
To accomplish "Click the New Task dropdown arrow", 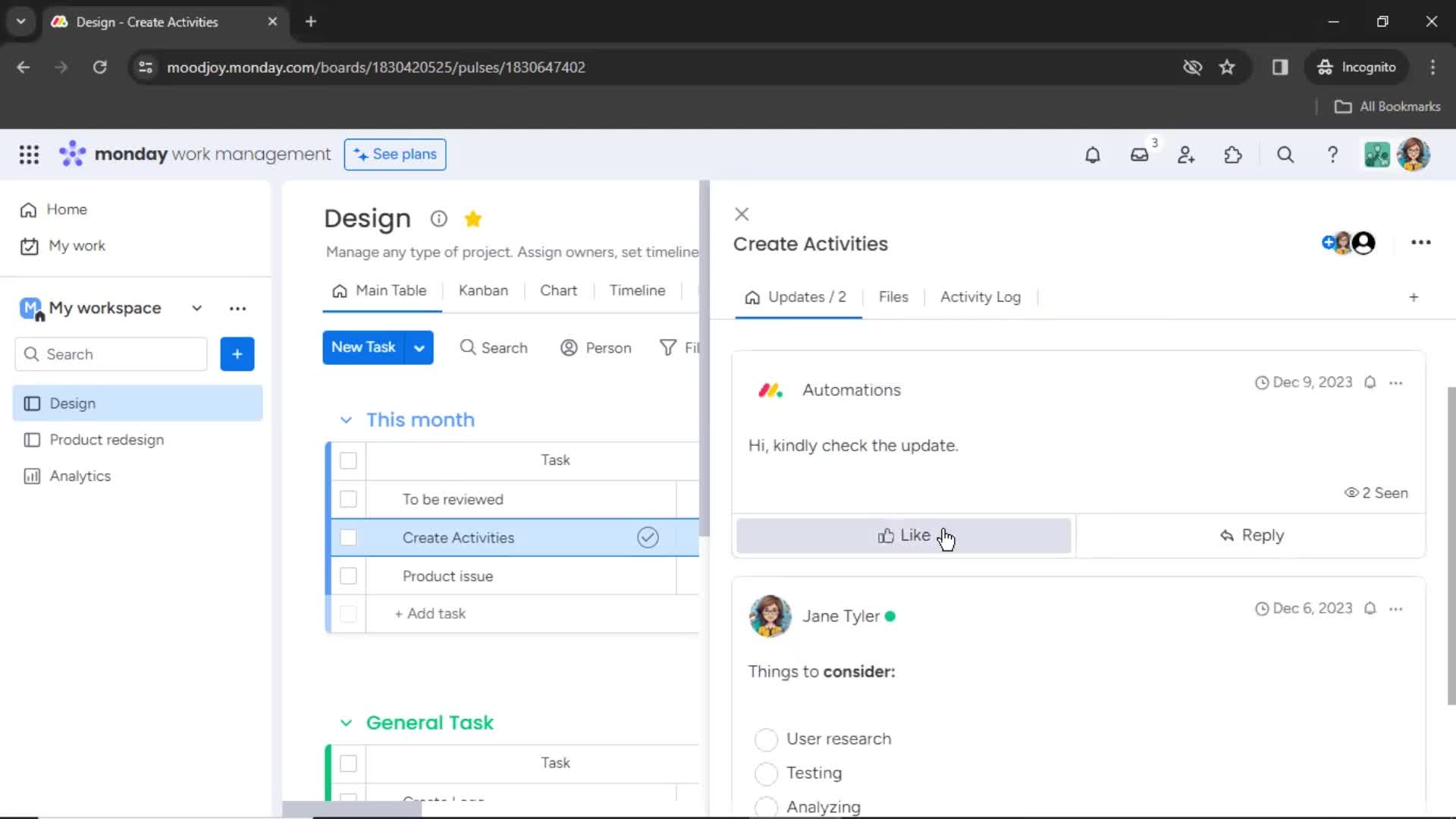I will pyautogui.click(x=421, y=347).
